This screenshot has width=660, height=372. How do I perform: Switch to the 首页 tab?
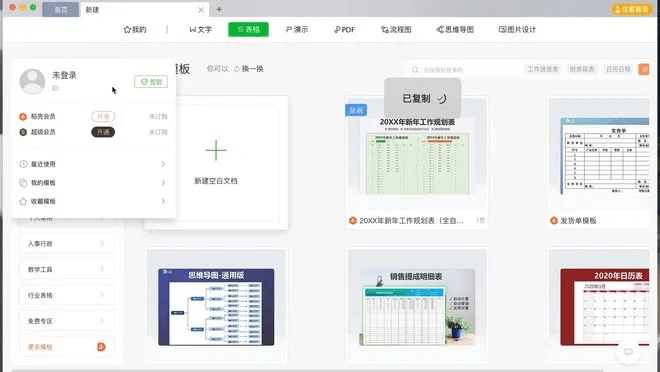point(61,9)
